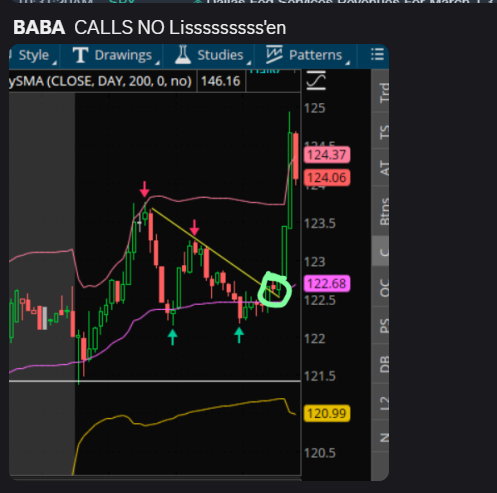Viewport: 497px width, 493px height.
Task: Click the Studies flask icon
Action: pos(183,55)
